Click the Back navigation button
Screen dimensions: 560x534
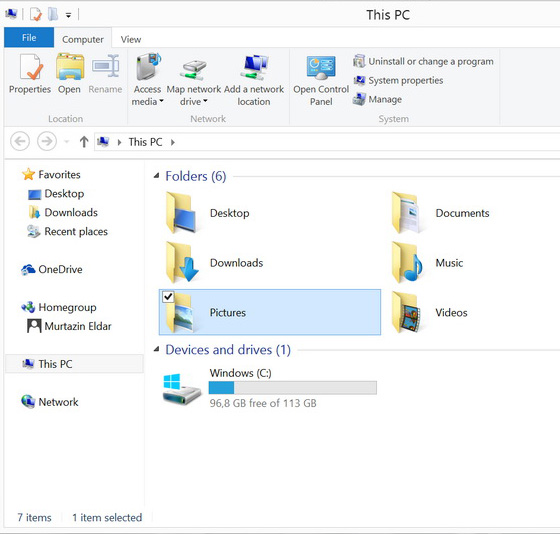[x=20, y=141]
